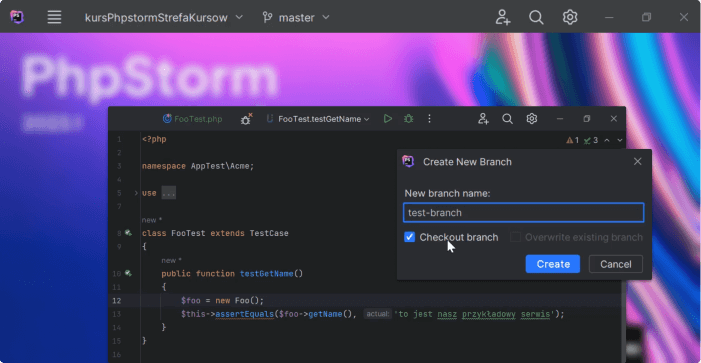Click Code With Me icon in inner window
701x363 pixels.
[x=483, y=119]
